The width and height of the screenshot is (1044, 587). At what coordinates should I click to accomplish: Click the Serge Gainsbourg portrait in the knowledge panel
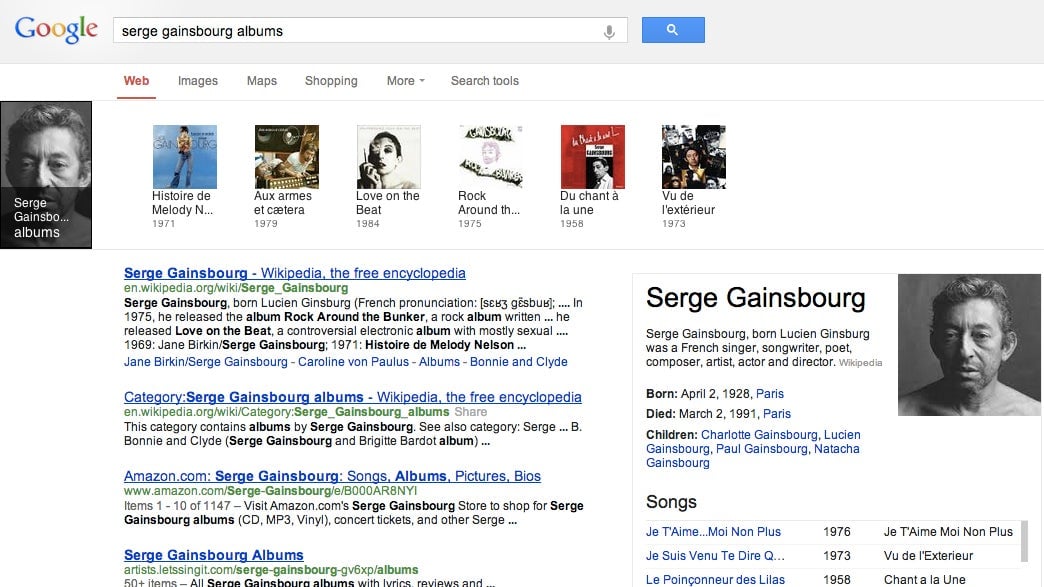[x=969, y=345]
